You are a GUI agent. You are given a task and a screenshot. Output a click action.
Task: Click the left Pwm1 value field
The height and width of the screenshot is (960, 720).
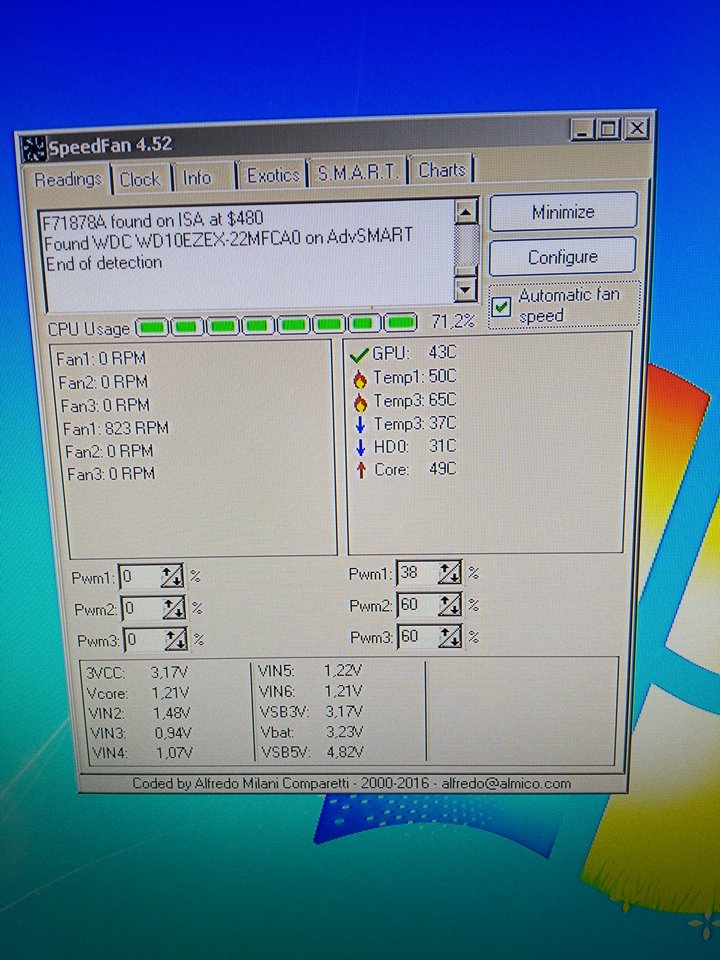click(x=141, y=577)
